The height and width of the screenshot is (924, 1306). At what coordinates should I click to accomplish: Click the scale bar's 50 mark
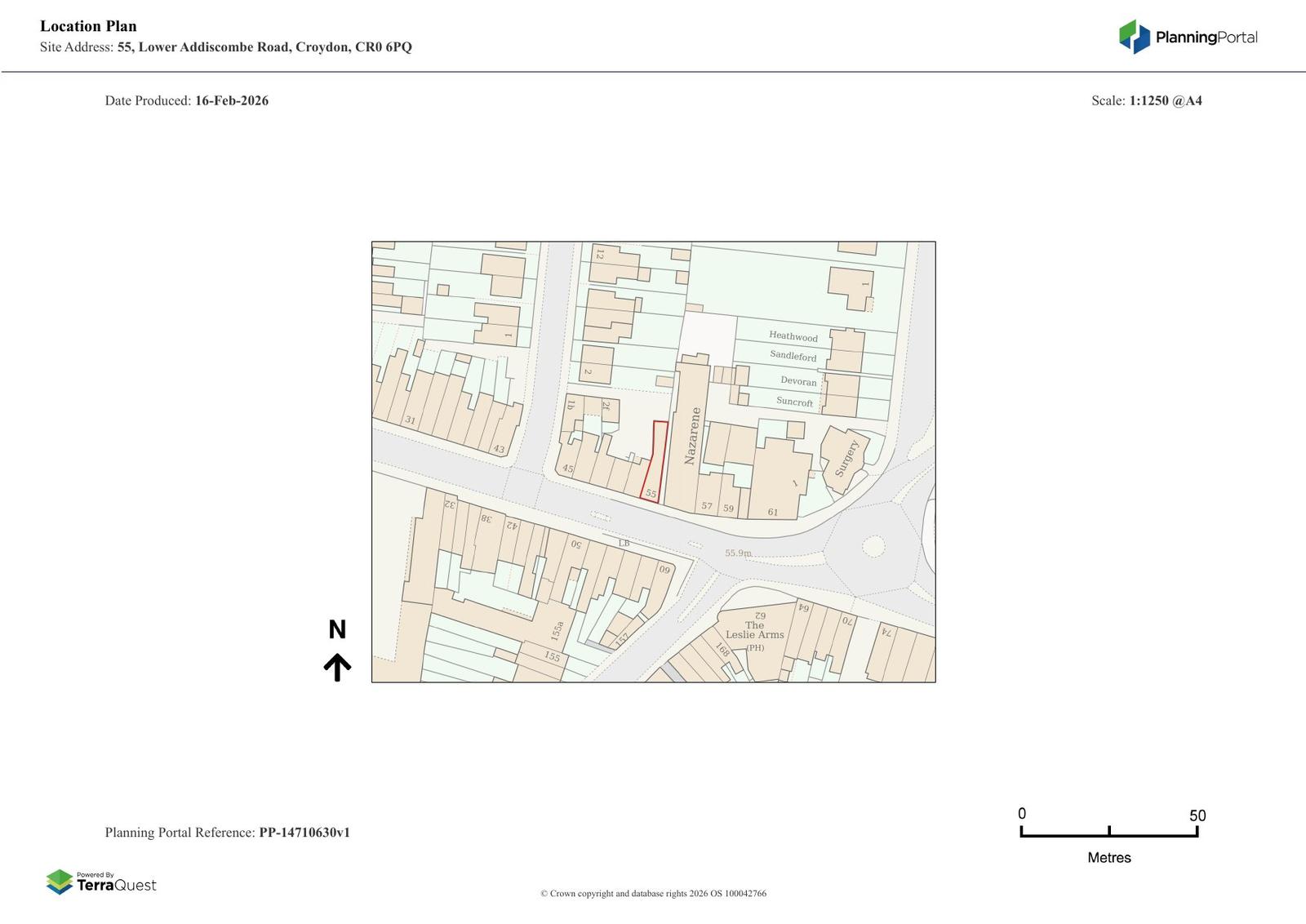click(x=1197, y=816)
